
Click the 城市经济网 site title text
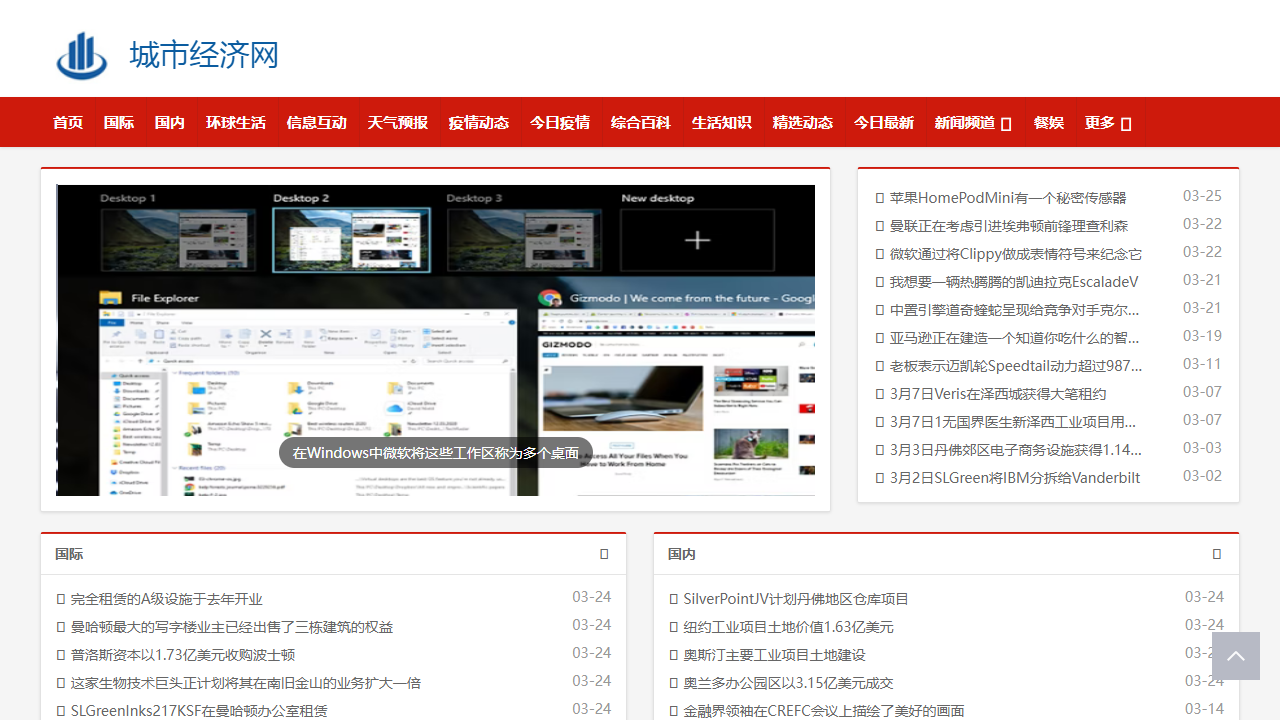[204, 55]
